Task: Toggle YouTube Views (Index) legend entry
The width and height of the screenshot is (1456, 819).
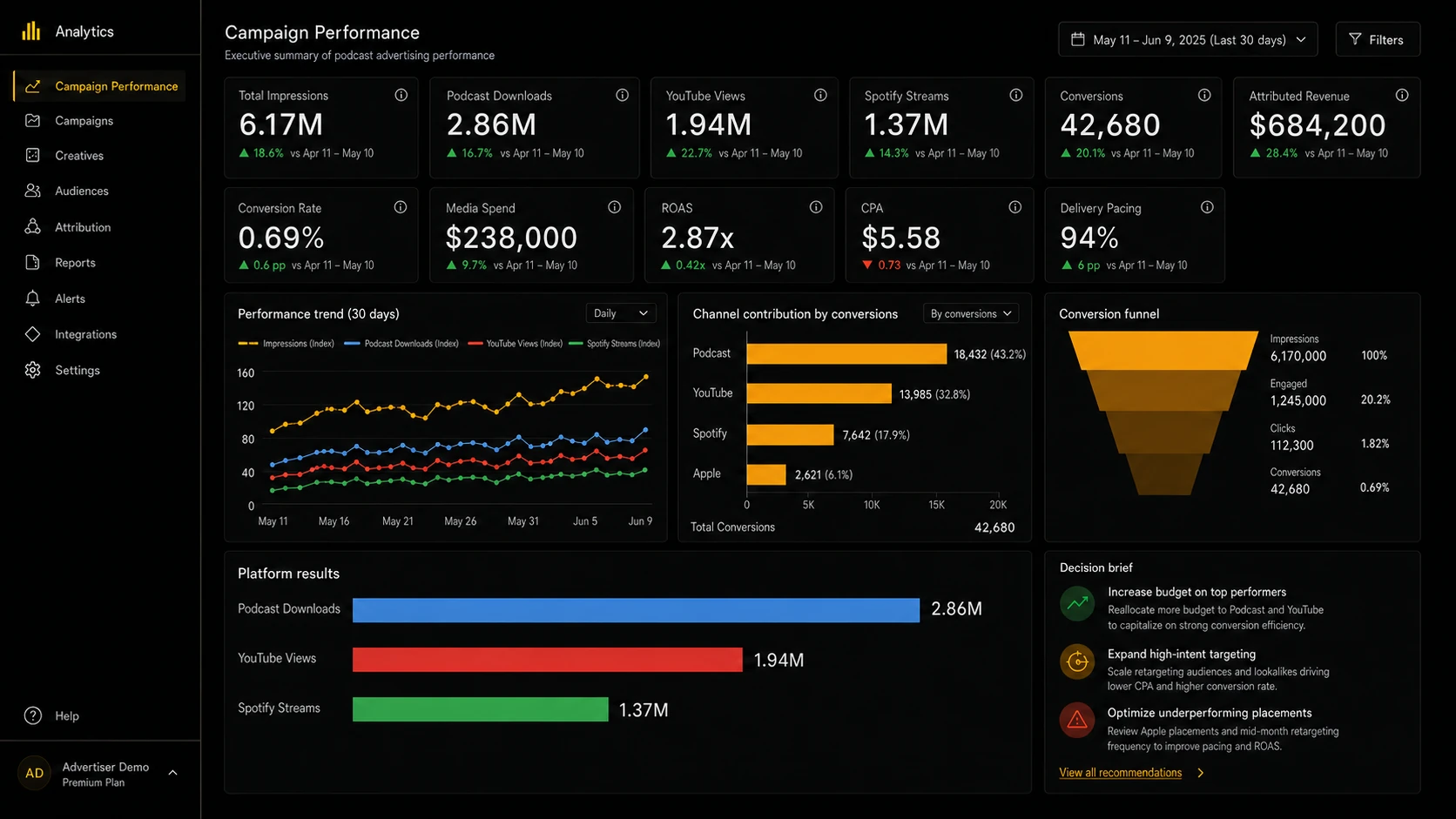Action: (516, 344)
